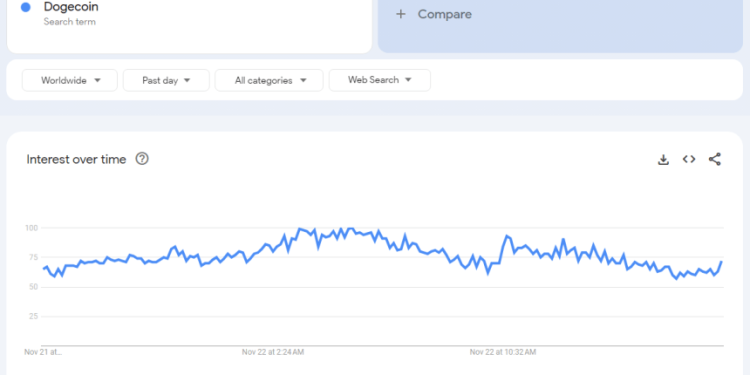Open the embed code icon

(x=689, y=159)
